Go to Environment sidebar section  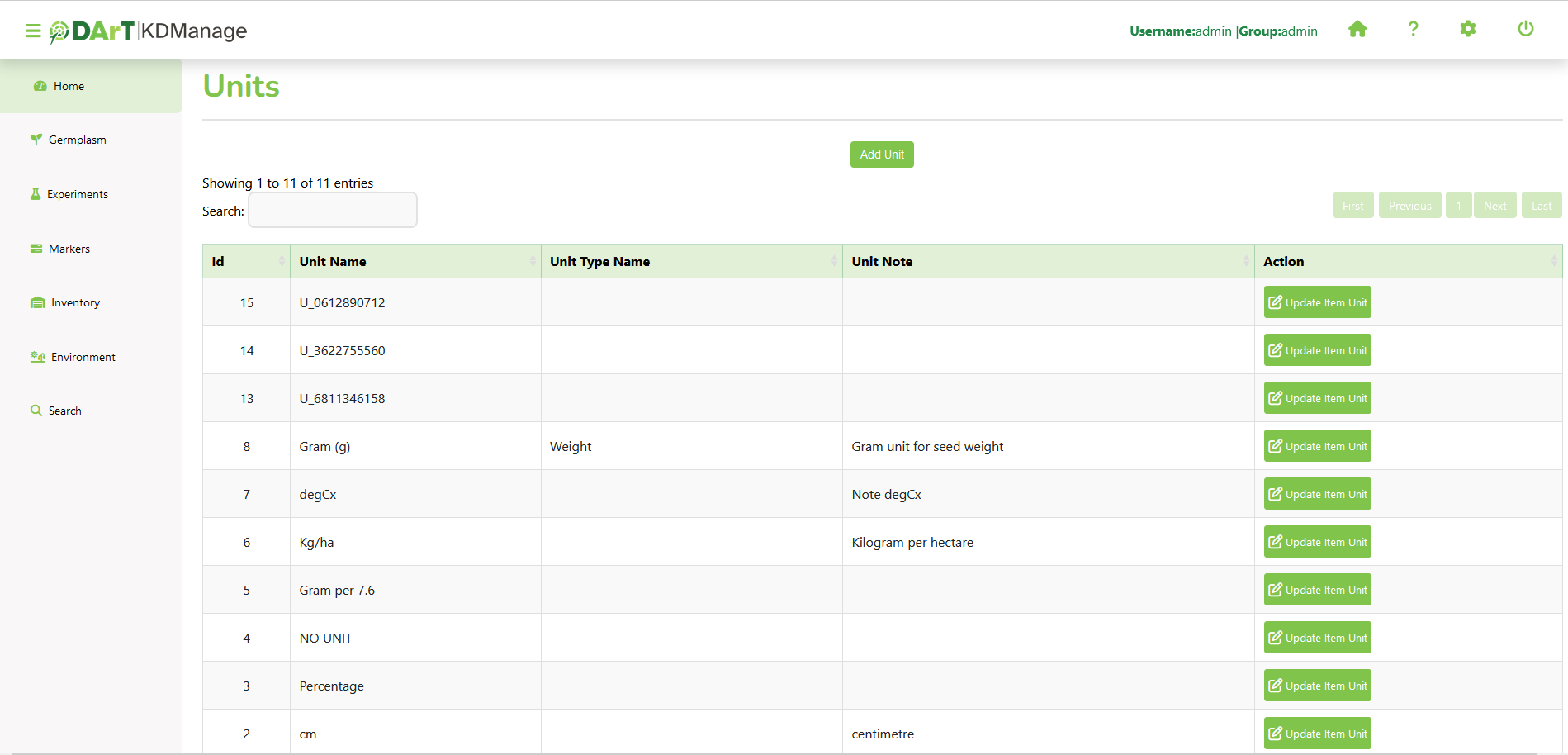point(83,357)
